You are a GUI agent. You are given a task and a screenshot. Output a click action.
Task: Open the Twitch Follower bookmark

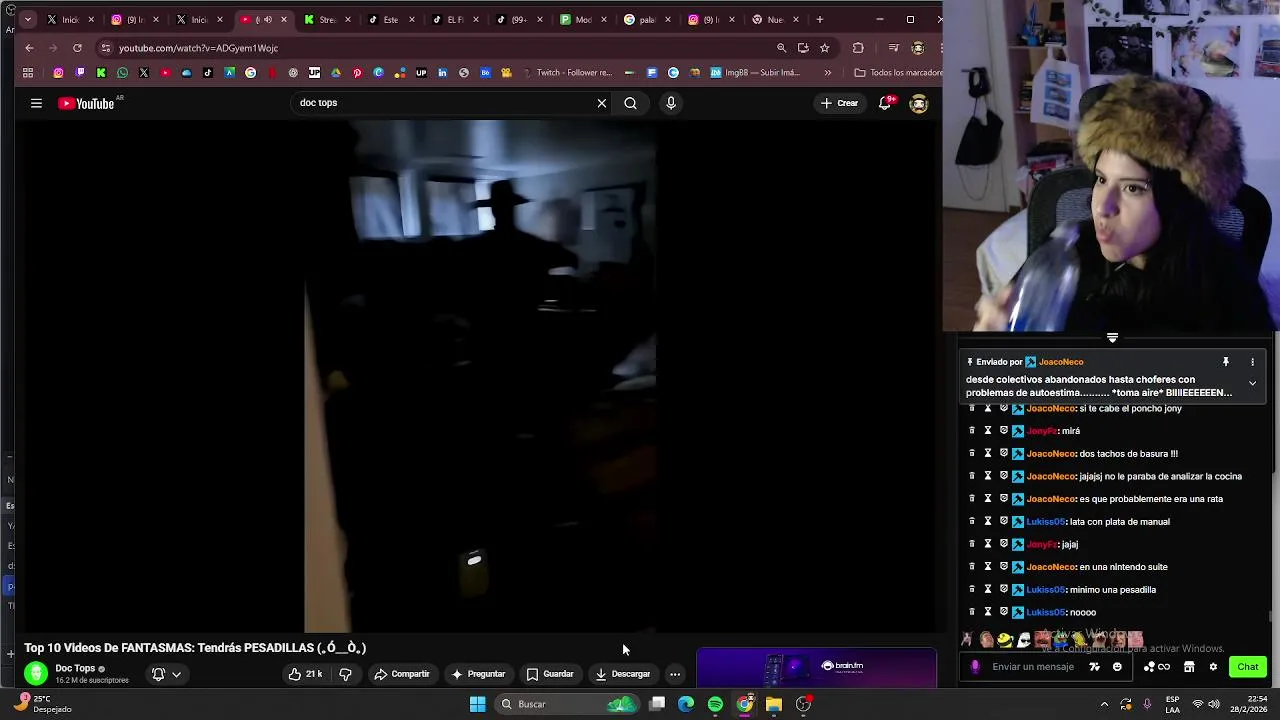[x=566, y=73]
